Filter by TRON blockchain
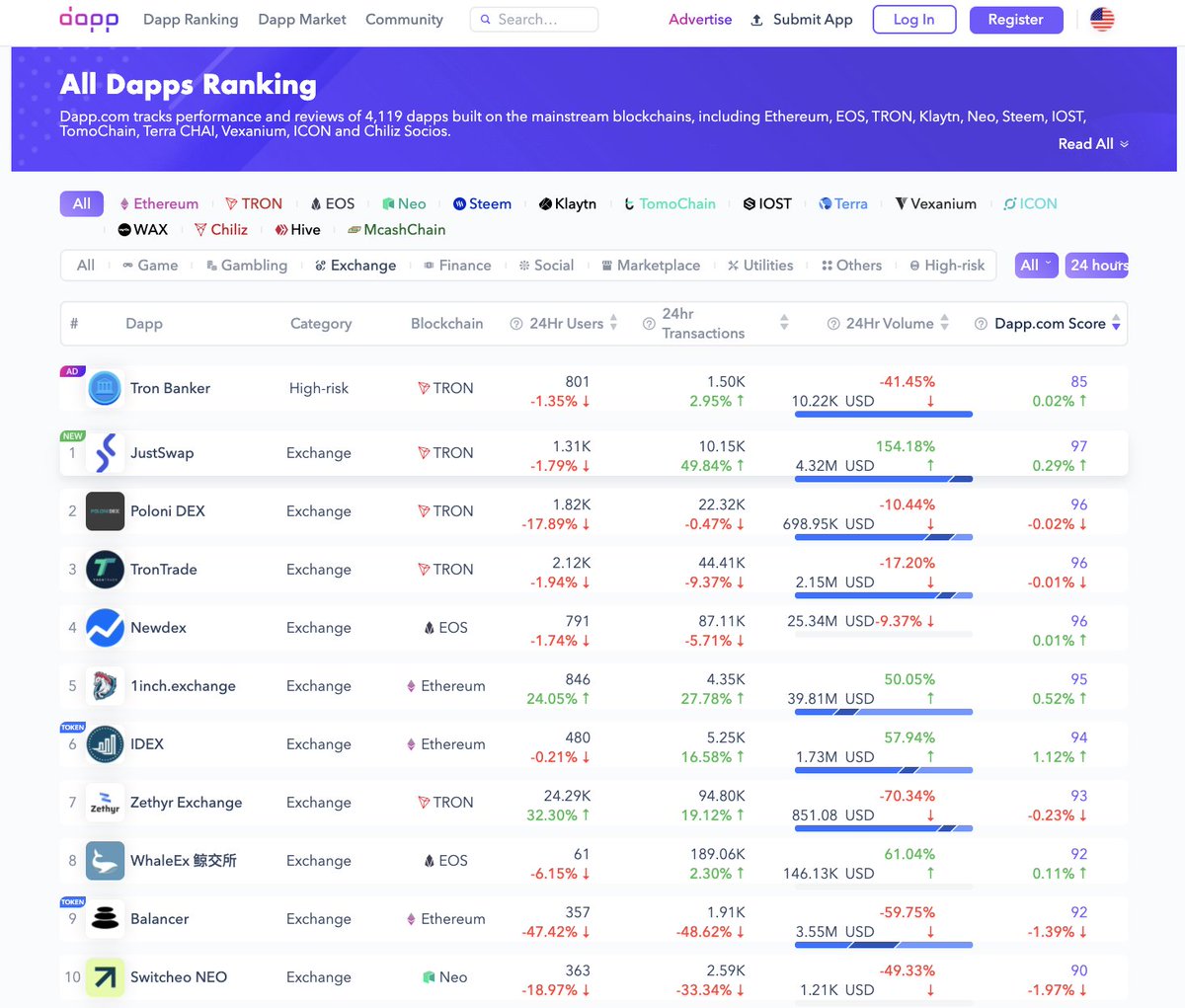This screenshot has width=1185, height=1008. [x=254, y=203]
